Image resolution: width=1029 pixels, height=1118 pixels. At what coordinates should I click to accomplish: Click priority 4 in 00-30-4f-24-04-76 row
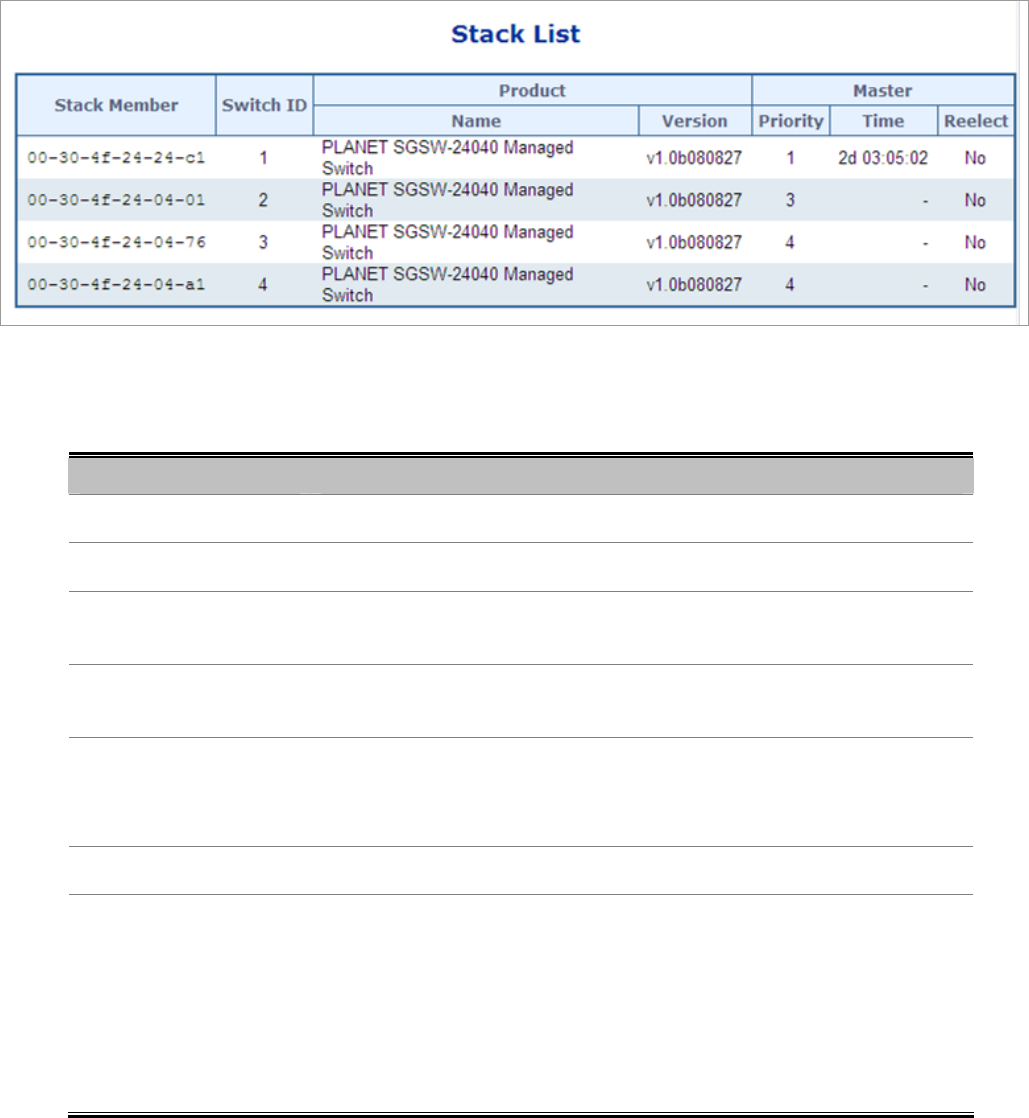tap(790, 242)
